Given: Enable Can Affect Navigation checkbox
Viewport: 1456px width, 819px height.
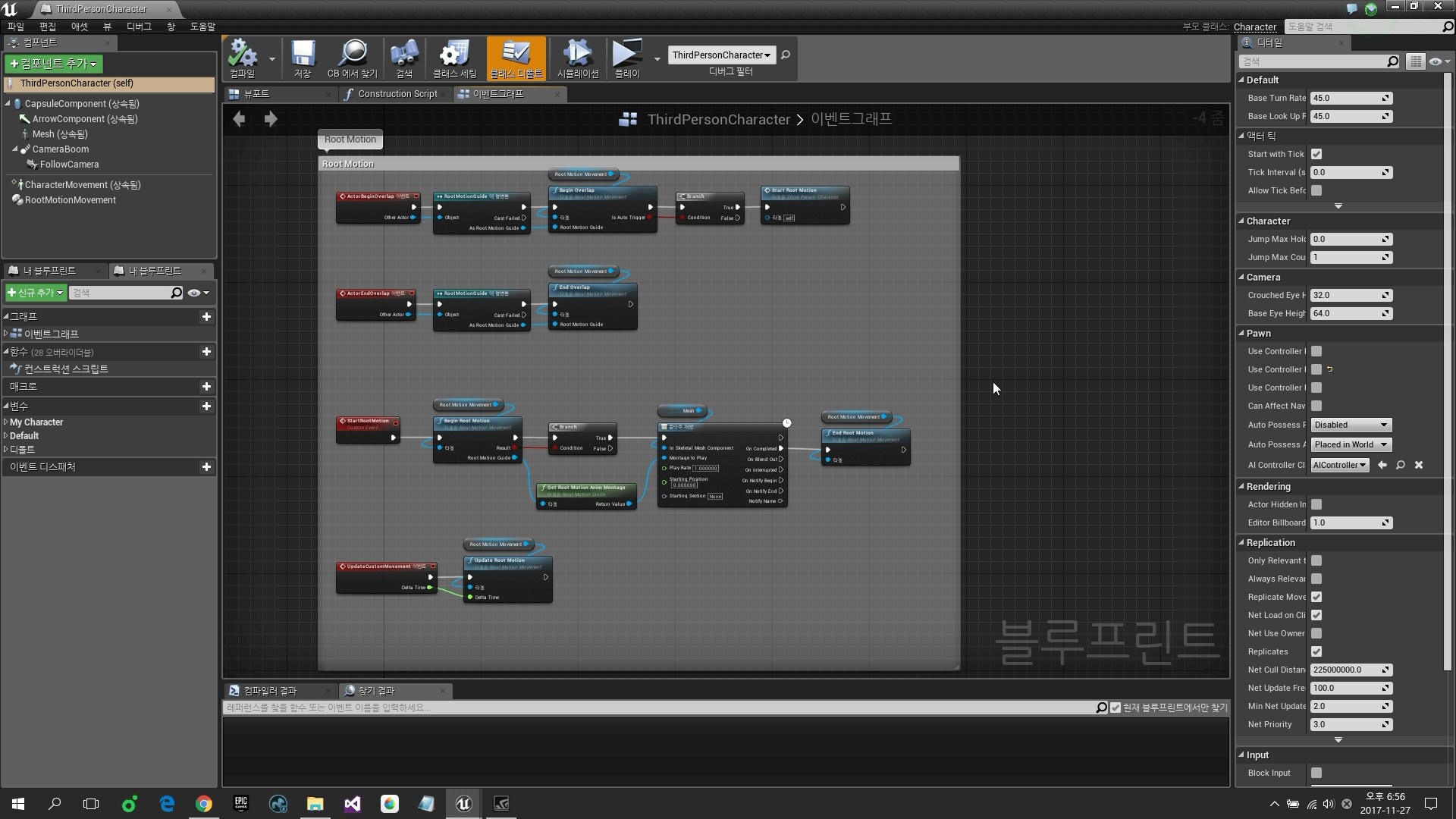Looking at the screenshot, I should [x=1316, y=406].
